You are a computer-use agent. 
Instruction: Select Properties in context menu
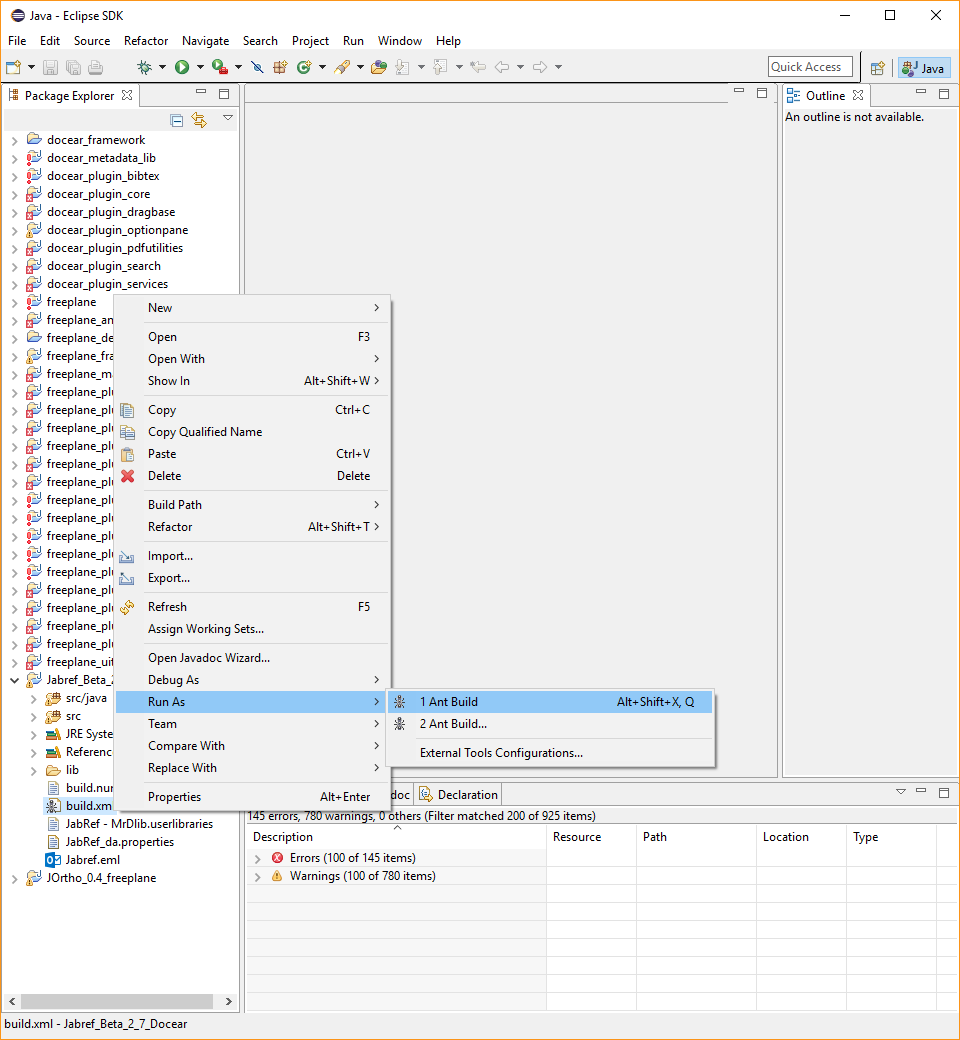pos(252,797)
